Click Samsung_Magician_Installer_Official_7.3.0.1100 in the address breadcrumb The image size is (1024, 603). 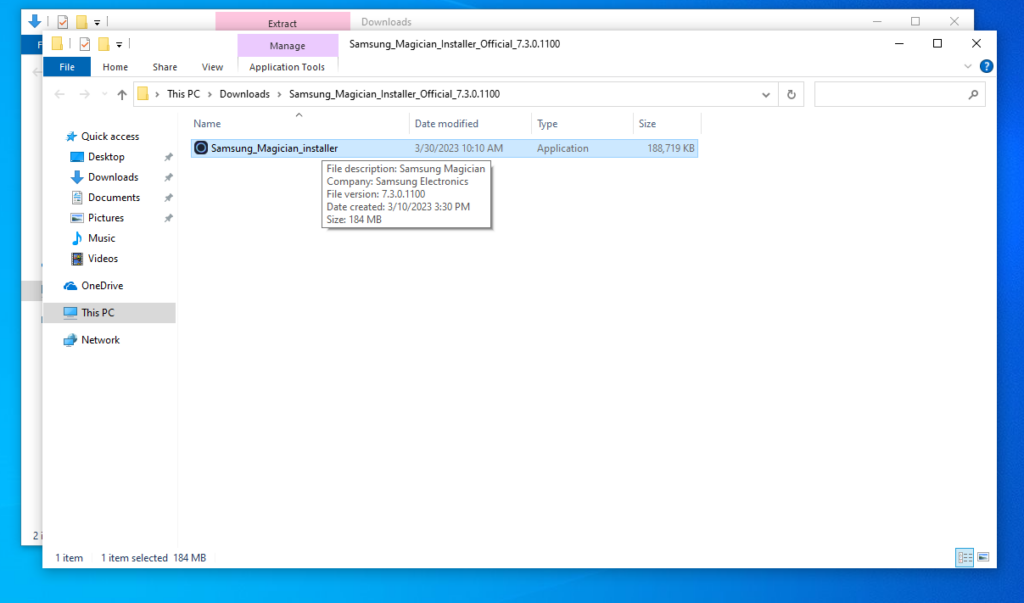click(x=394, y=94)
